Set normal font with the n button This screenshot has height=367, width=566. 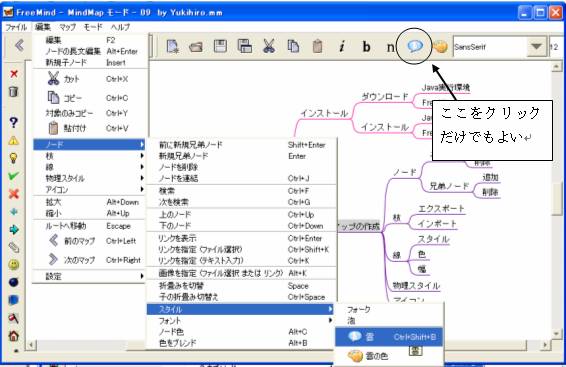click(x=390, y=47)
